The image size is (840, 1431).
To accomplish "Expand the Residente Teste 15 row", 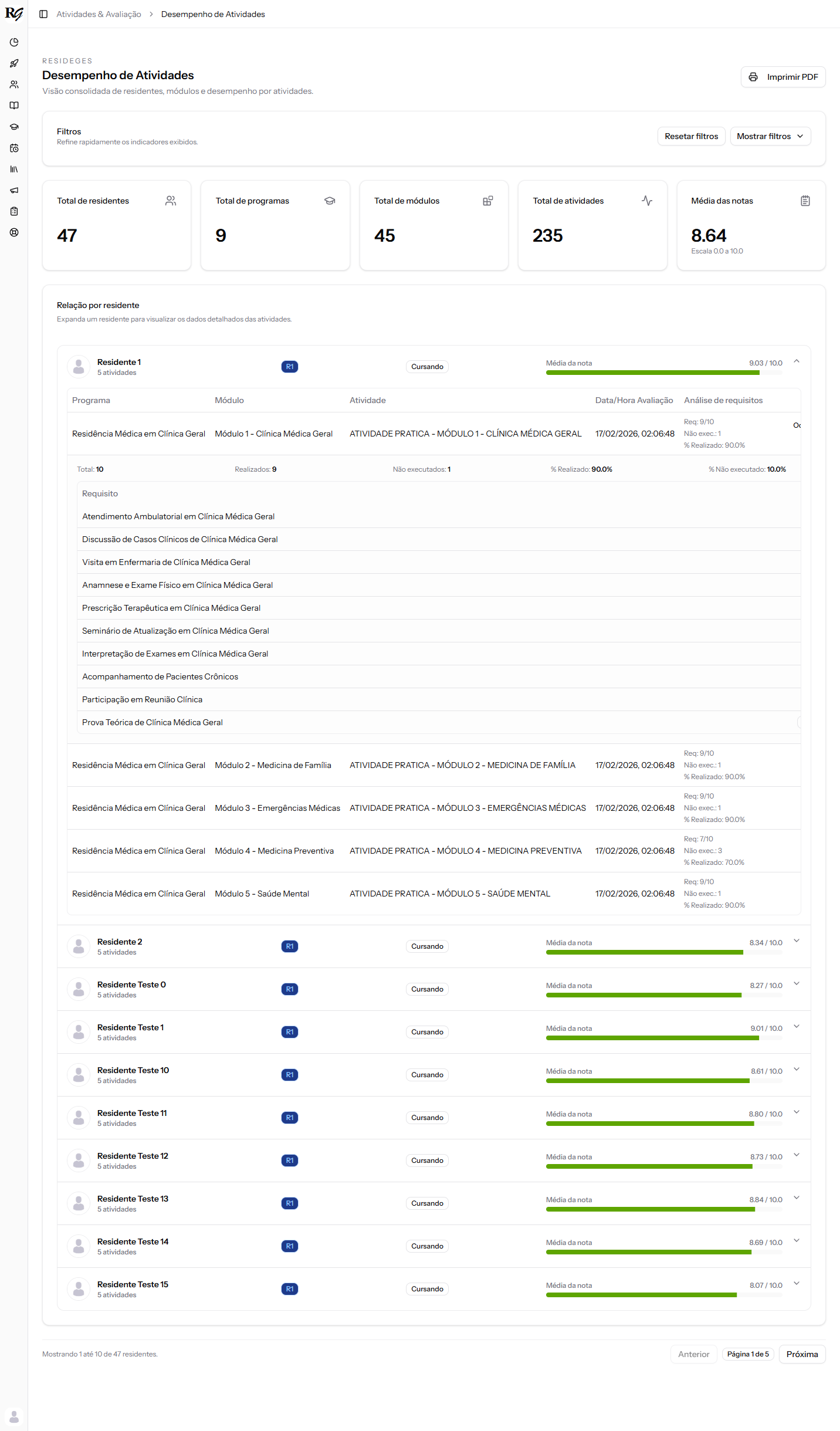I will [796, 1284].
